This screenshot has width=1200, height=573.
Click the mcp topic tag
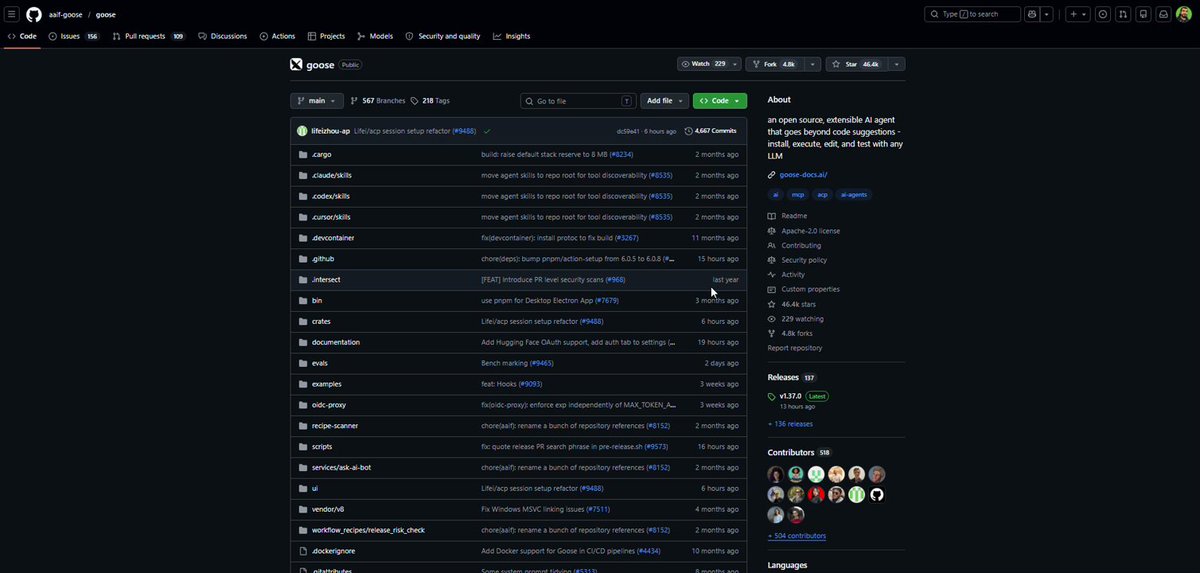click(x=798, y=195)
